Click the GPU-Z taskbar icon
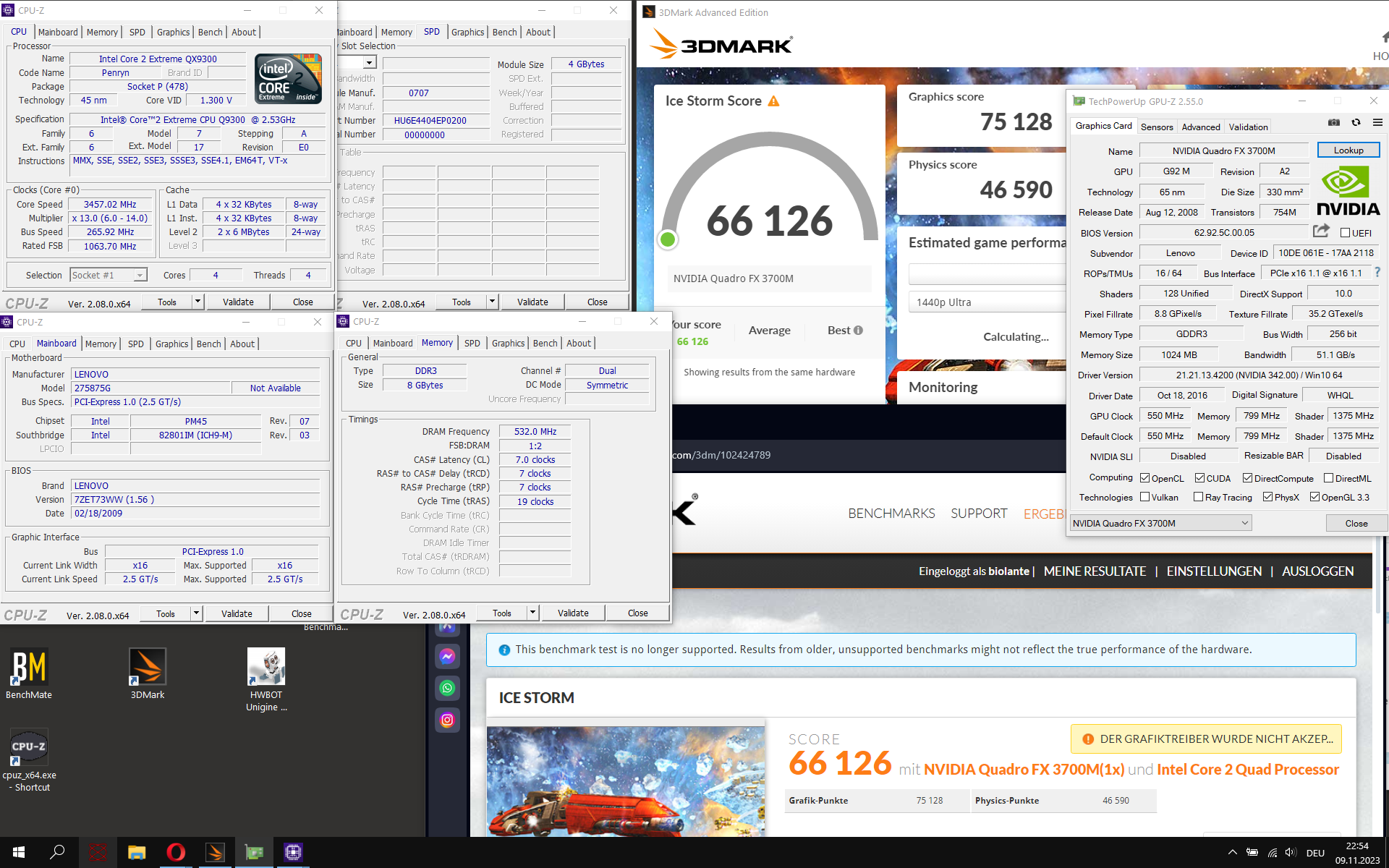The height and width of the screenshot is (868, 1389). [x=254, y=852]
